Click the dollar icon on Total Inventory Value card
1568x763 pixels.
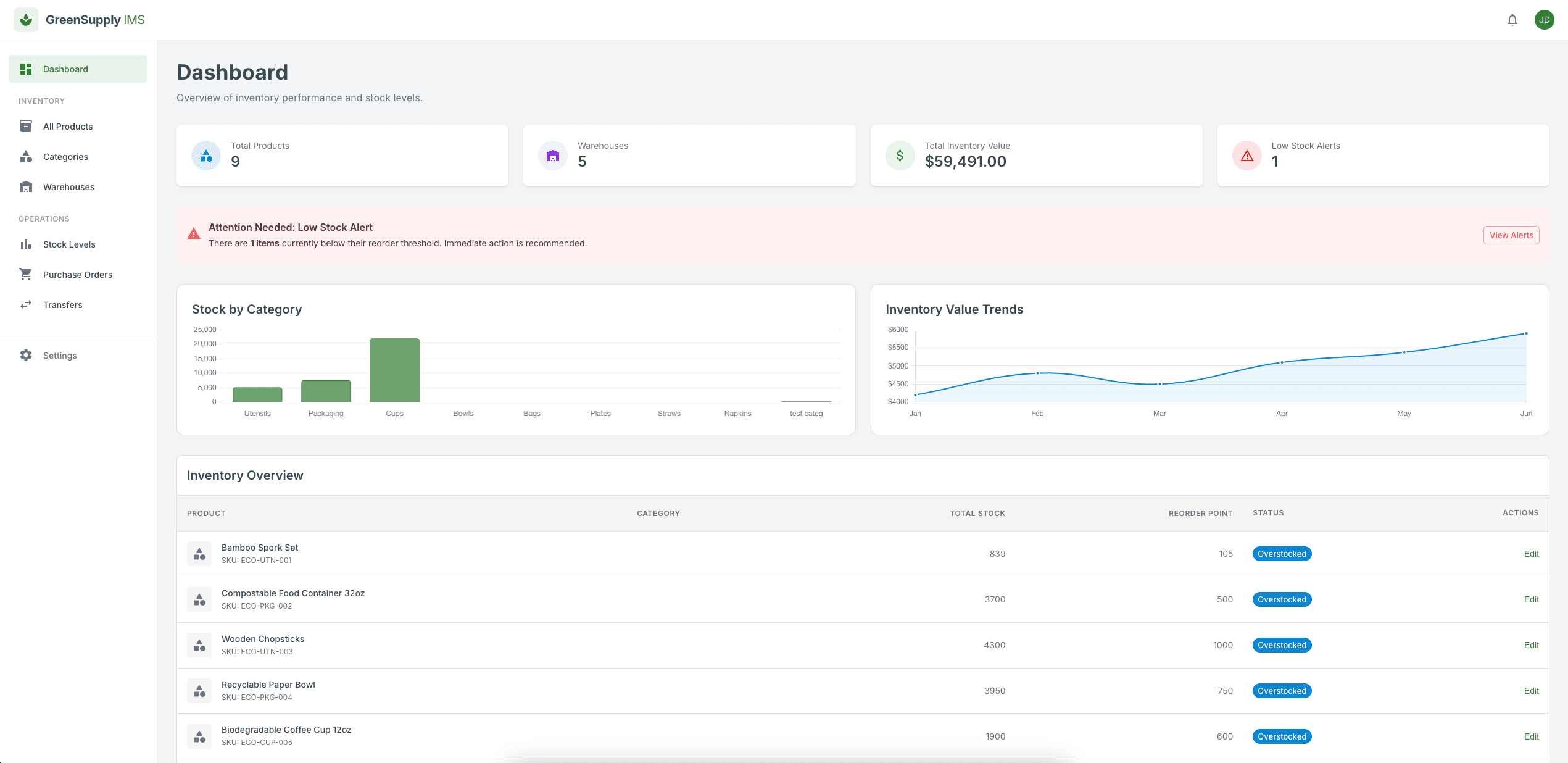(x=900, y=156)
